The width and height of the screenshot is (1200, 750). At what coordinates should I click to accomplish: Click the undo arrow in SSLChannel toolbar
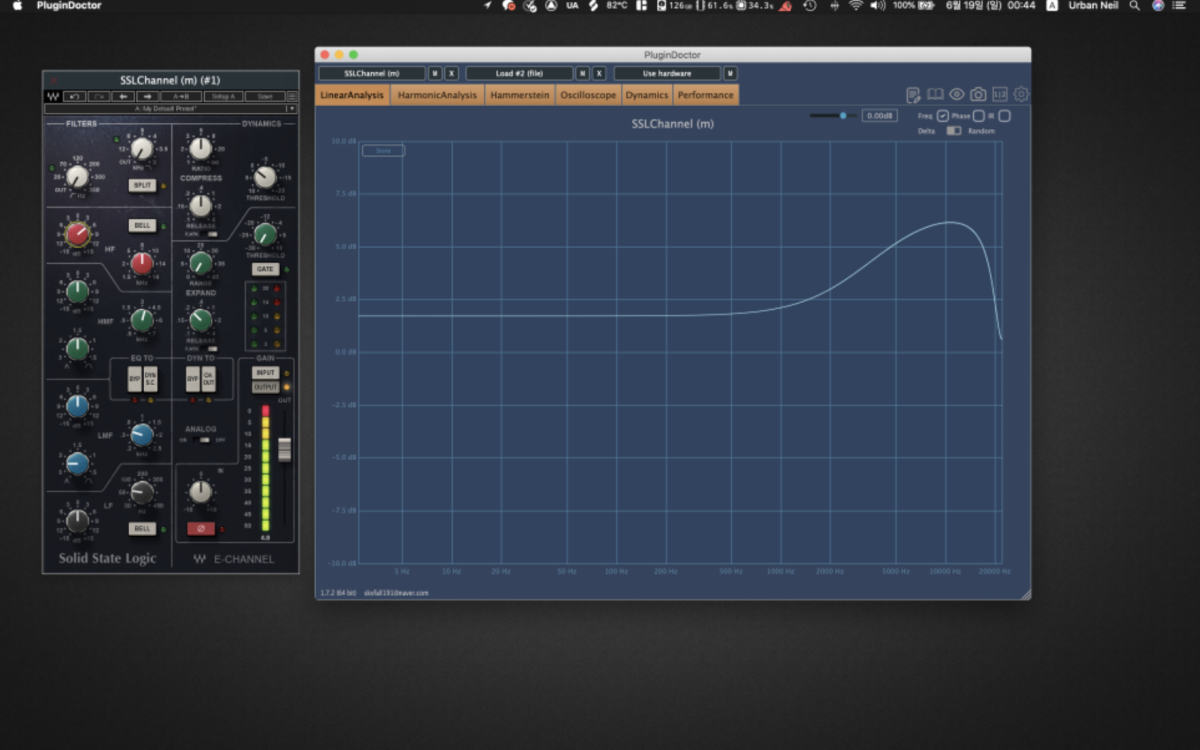(x=74, y=97)
